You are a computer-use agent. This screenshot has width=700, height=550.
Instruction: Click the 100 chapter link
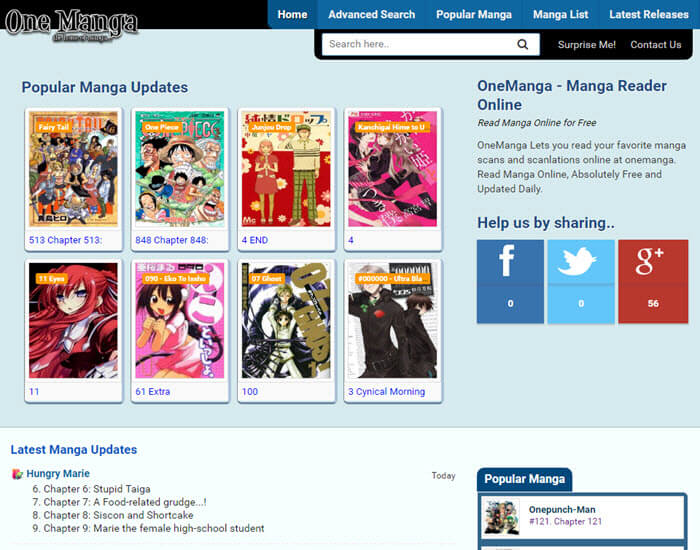pyautogui.click(x=250, y=392)
